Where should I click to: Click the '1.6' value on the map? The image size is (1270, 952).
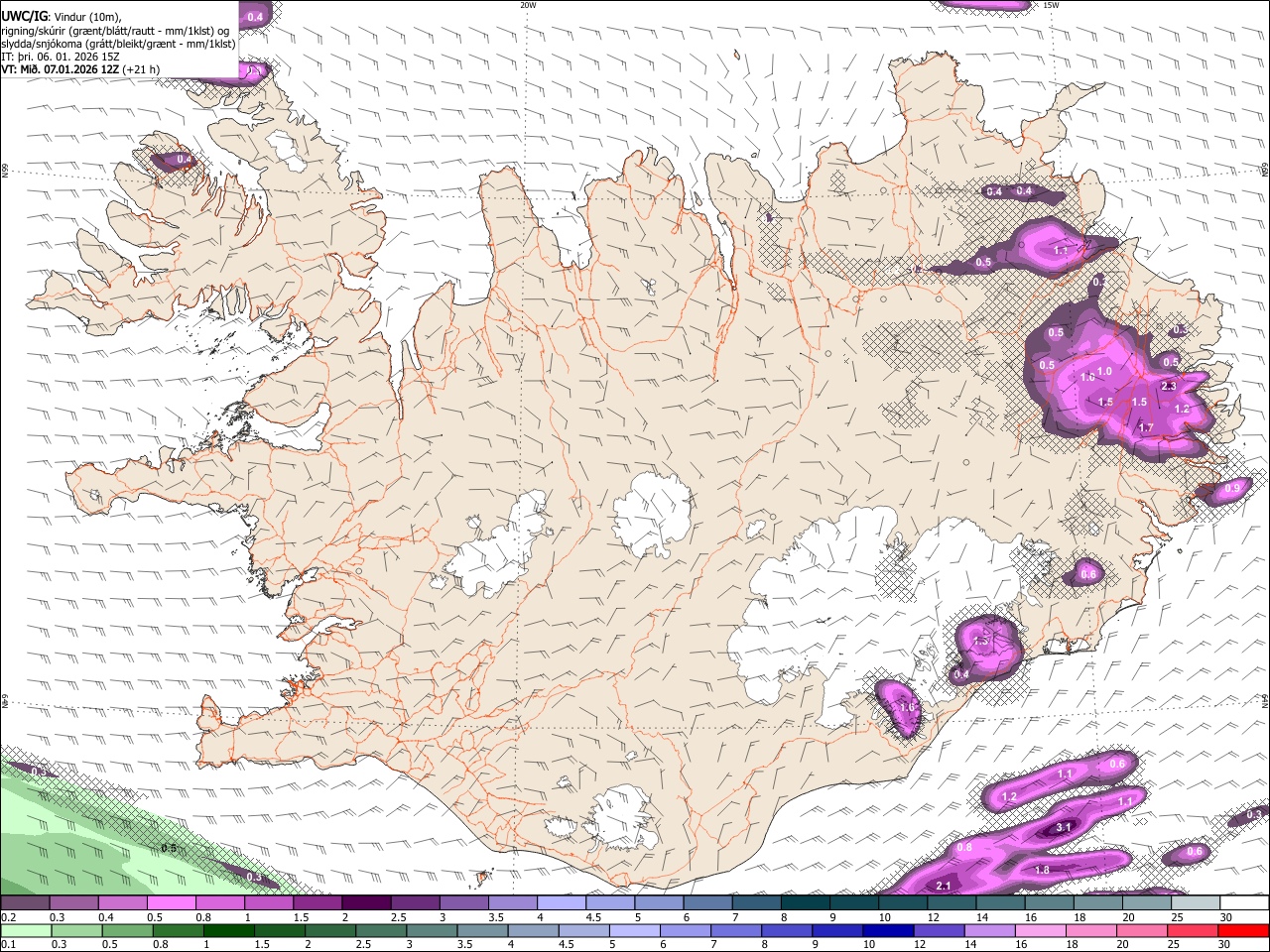pos(906,707)
